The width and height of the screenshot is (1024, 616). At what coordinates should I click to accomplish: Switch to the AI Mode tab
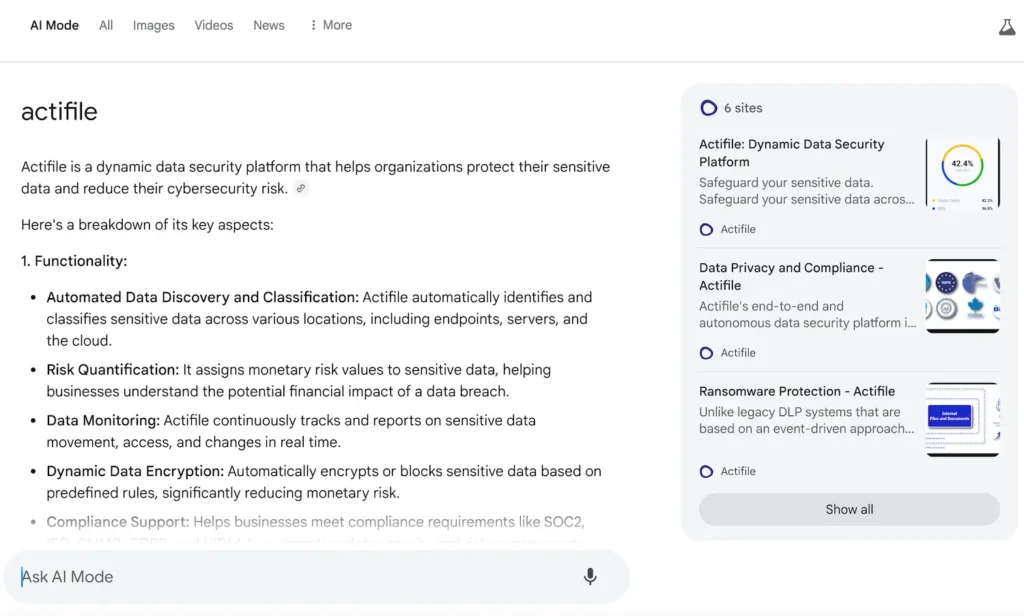click(x=54, y=25)
